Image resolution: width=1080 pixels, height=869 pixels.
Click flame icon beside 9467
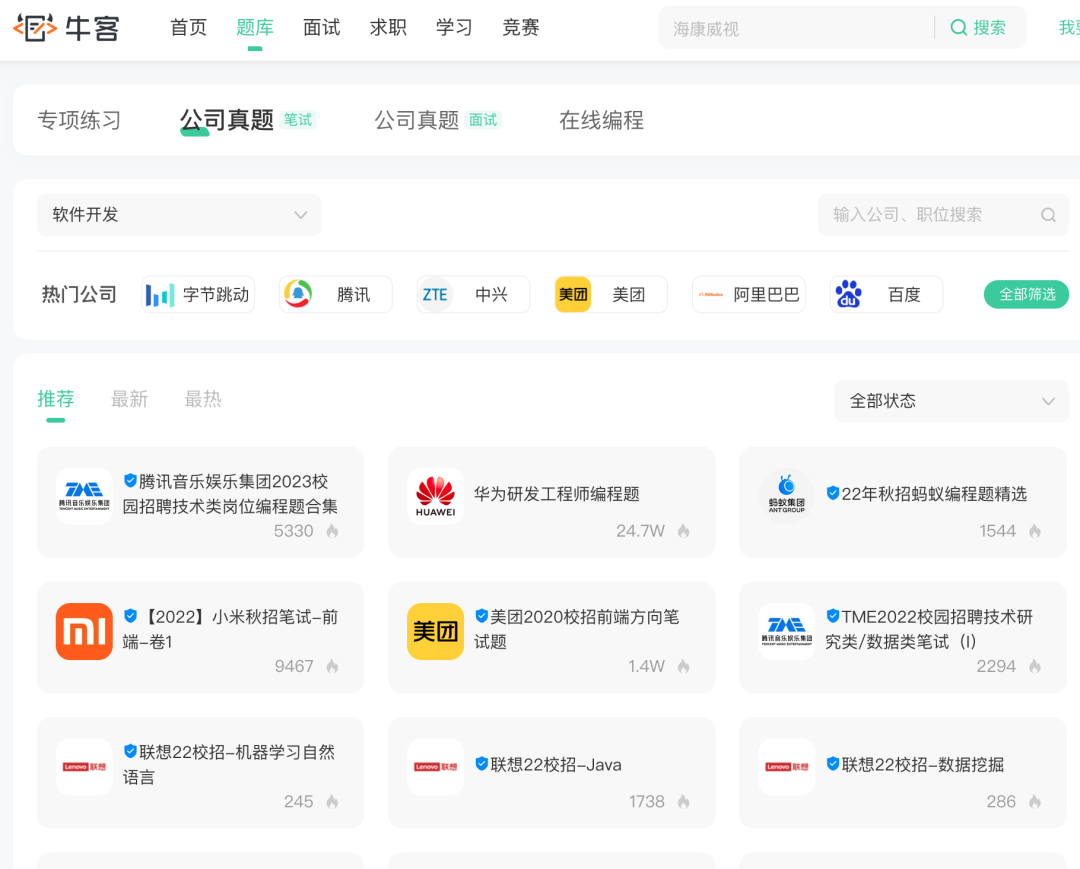(x=333, y=666)
